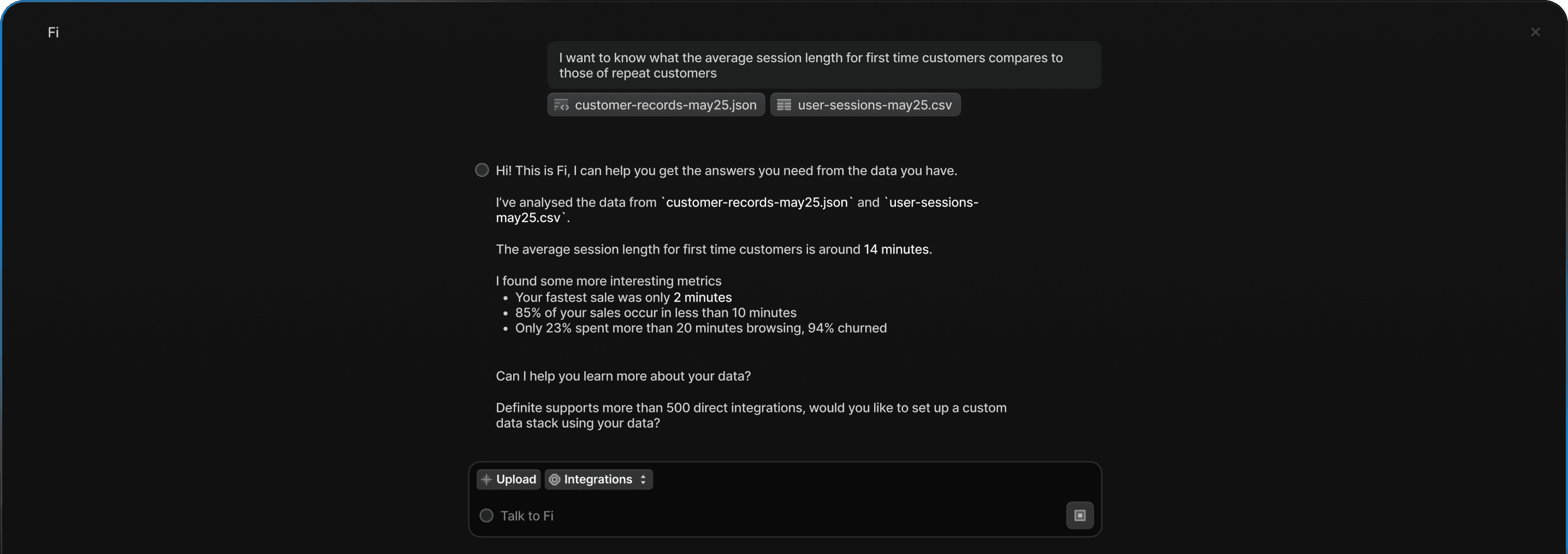
Task: Click inline code customer-records-may25.json in the reply
Action: [757, 202]
